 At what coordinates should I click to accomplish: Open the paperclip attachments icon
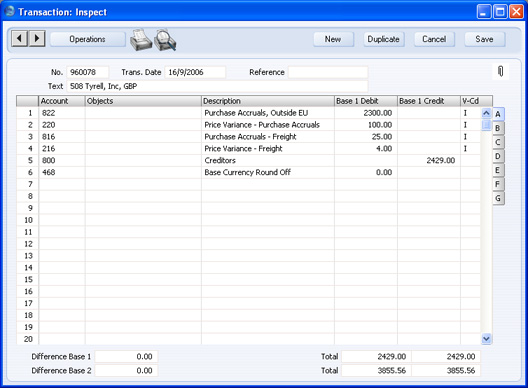pos(500,71)
